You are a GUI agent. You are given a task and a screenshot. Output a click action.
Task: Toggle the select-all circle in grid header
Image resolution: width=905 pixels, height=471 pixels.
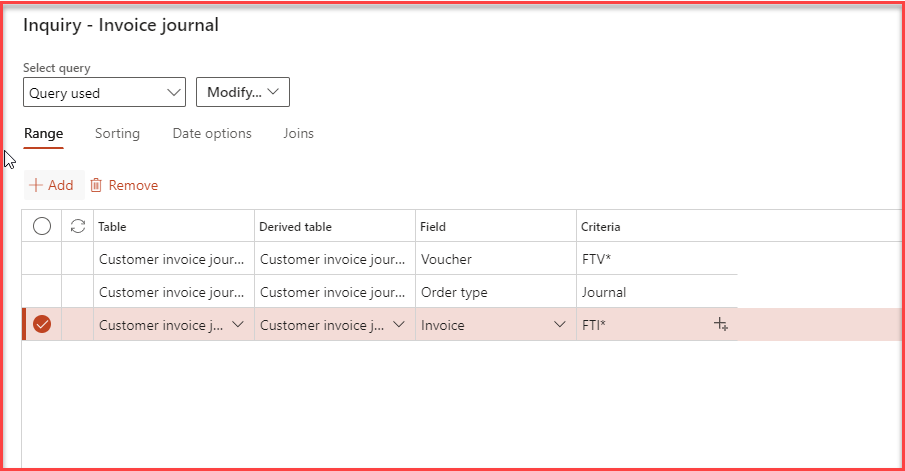coord(42,226)
